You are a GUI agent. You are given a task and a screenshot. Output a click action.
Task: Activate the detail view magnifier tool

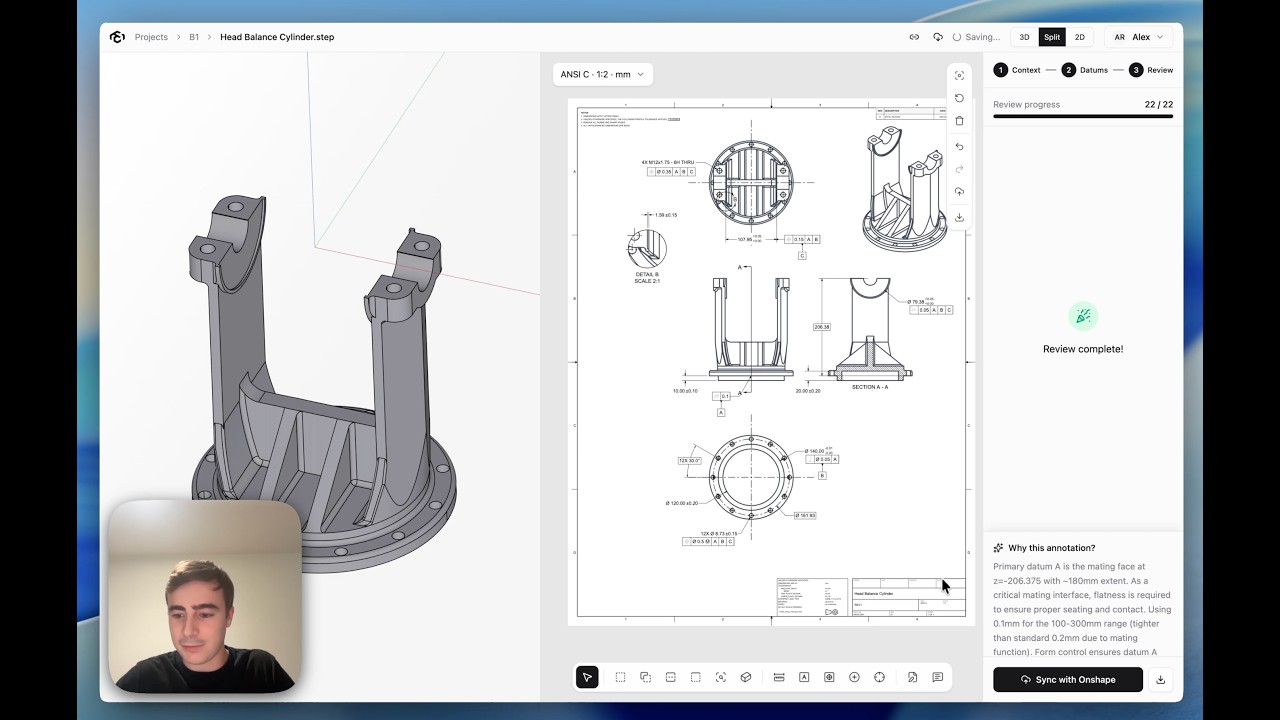pos(720,677)
